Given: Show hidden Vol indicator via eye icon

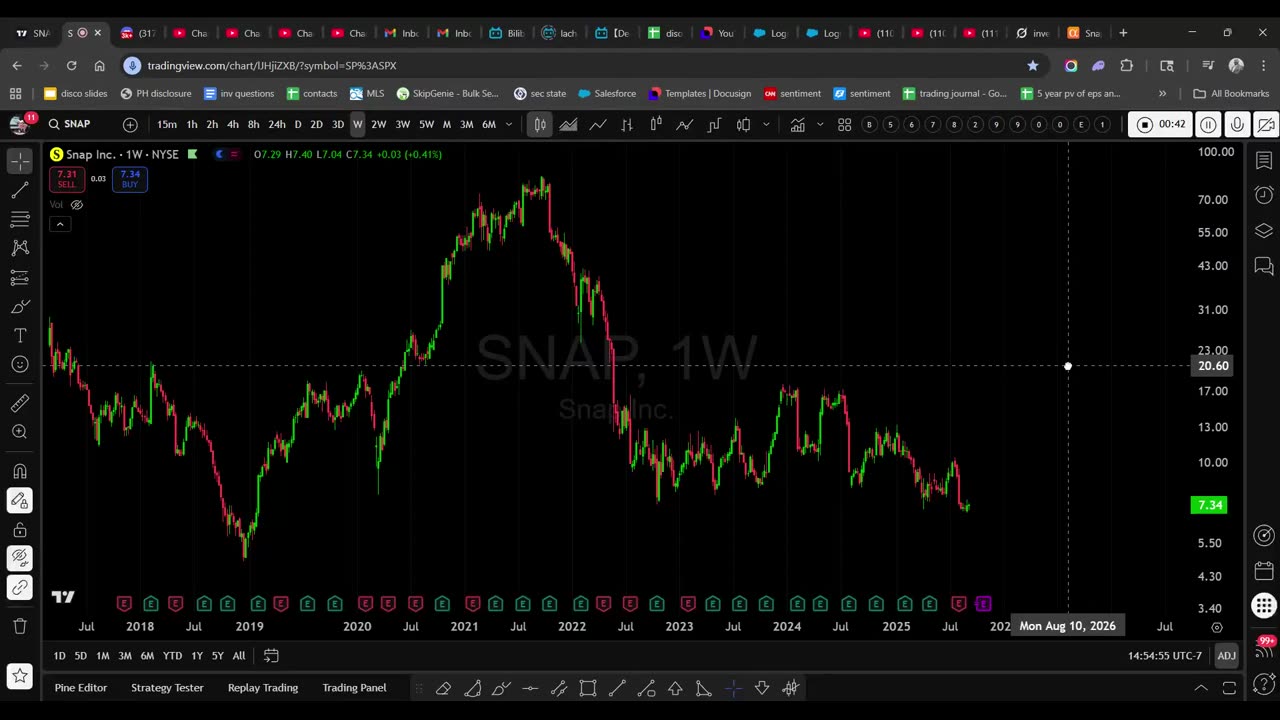Looking at the screenshot, I should tap(77, 204).
